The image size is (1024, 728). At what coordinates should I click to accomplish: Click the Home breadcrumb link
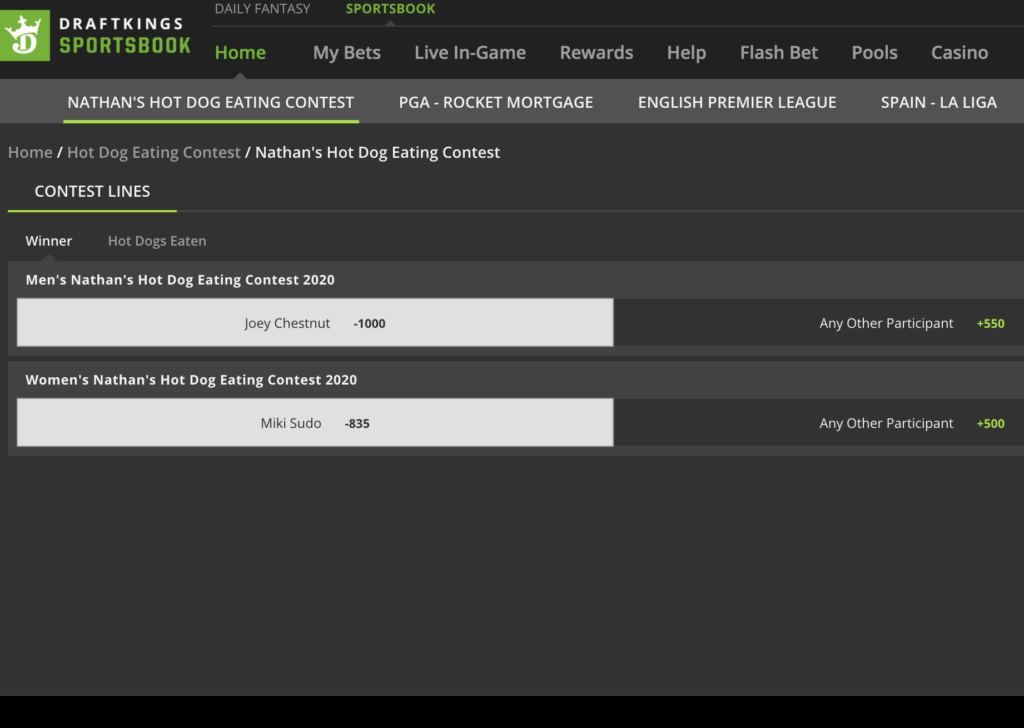[30, 152]
